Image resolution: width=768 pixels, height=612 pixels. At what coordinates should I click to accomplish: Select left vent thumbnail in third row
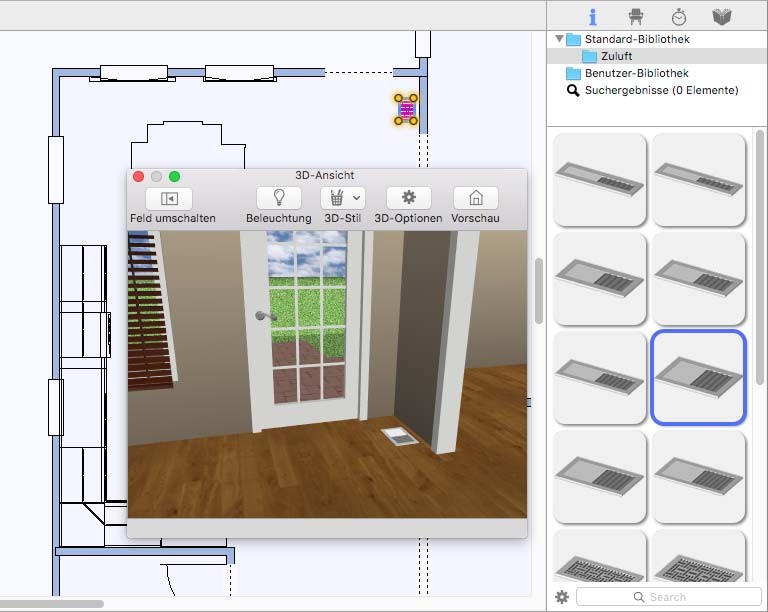coord(600,377)
